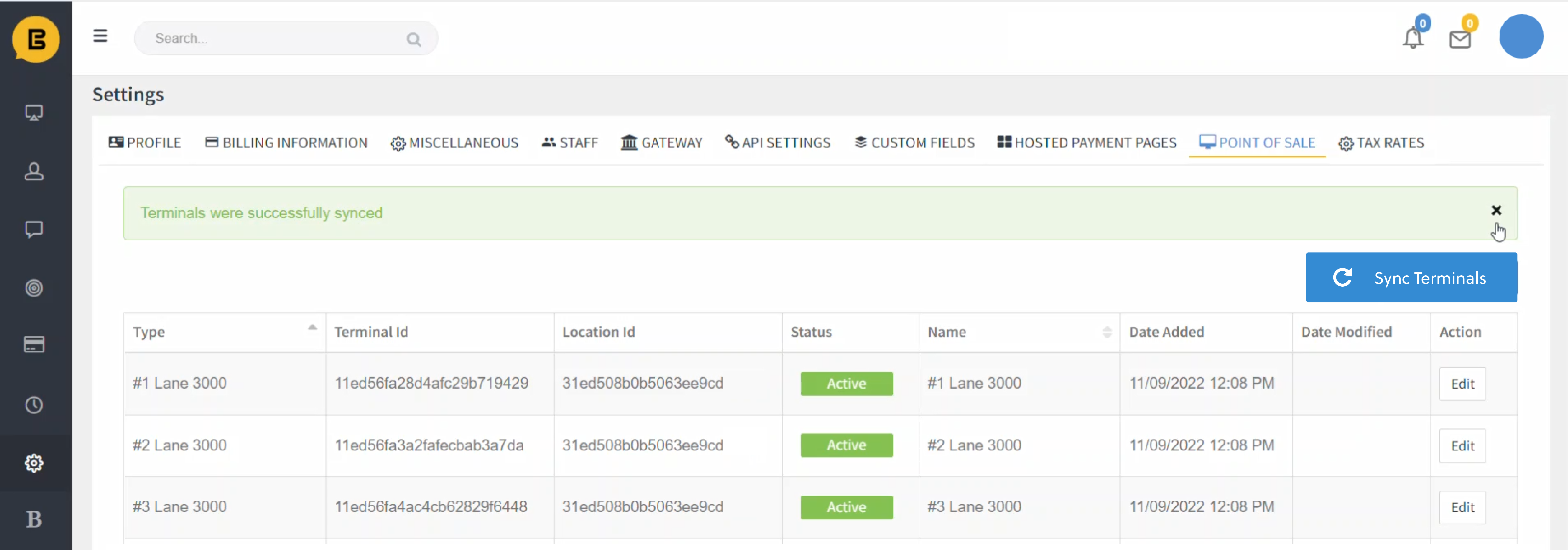Click the Status column header

click(850, 332)
